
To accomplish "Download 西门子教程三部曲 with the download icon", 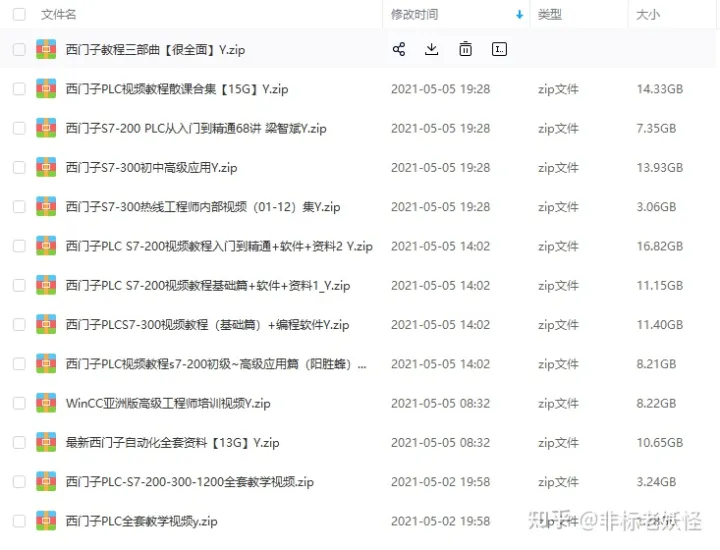I will coord(431,49).
